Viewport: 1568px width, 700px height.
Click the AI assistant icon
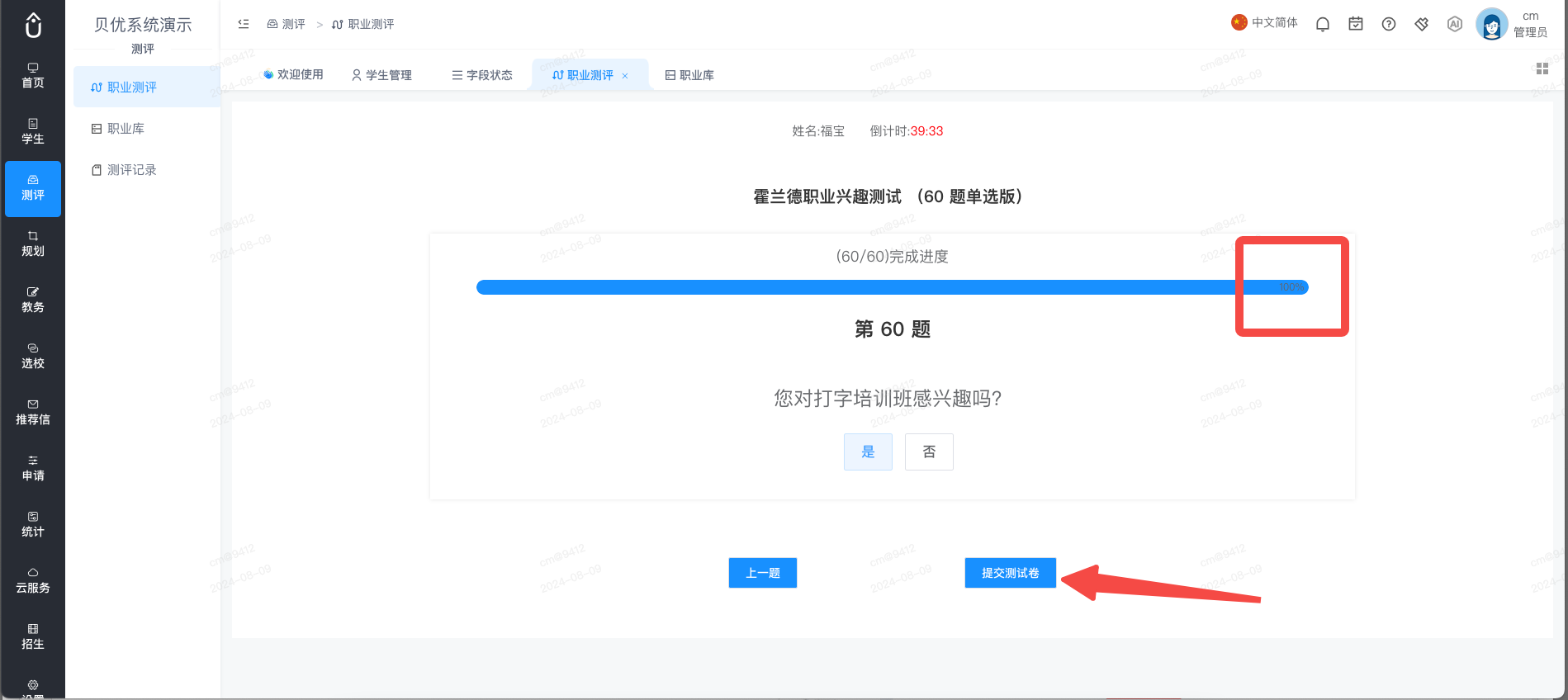tap(1455, 24)
